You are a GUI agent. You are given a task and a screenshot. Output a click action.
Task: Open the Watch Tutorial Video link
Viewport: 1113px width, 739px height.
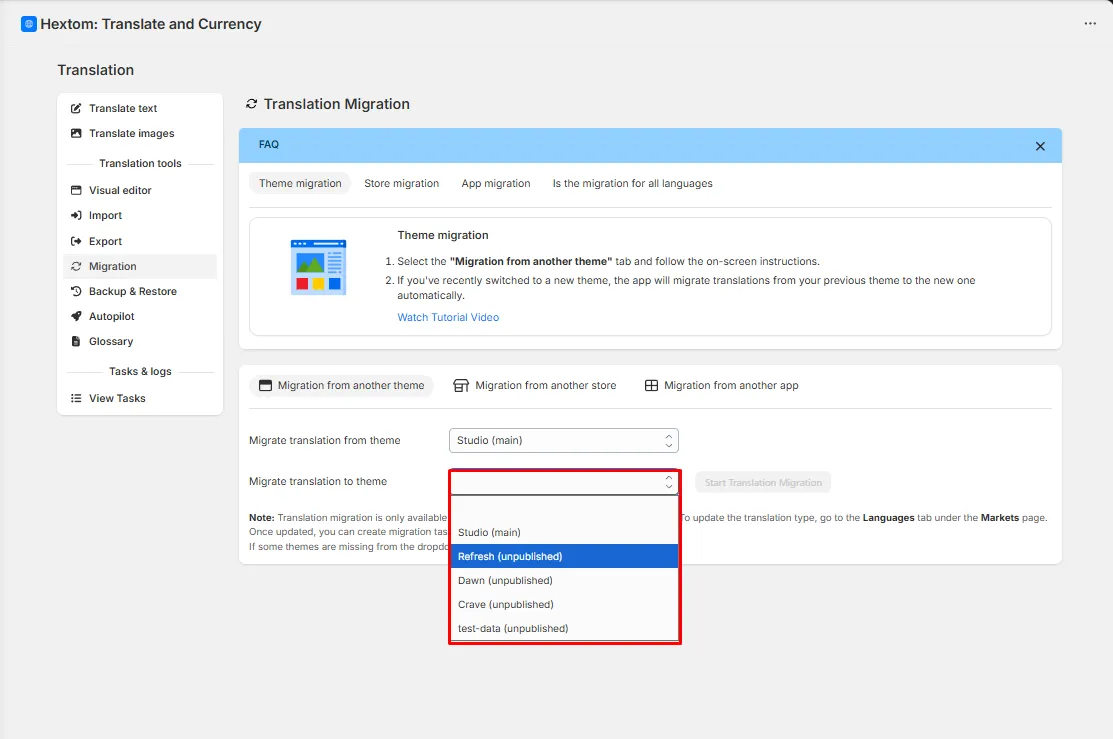click(x=448, y=317)
